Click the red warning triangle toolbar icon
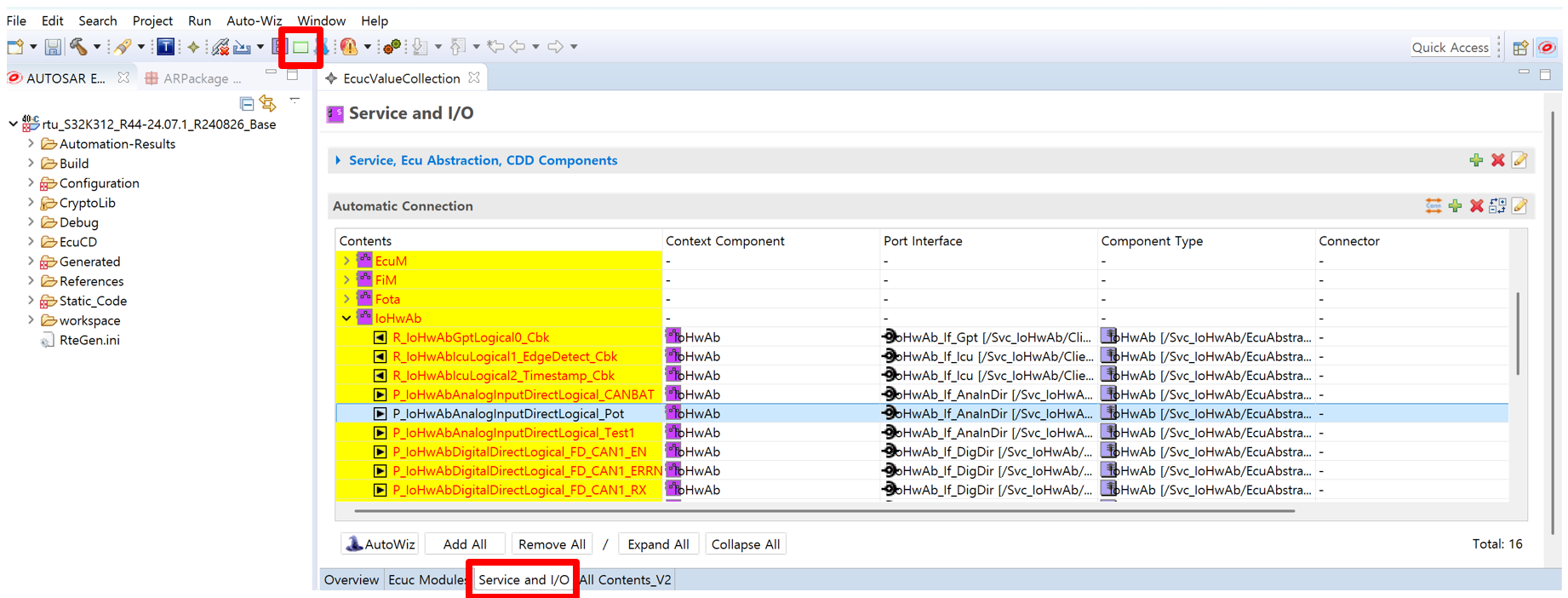1568x598 pixels. [x=349, y=47]
